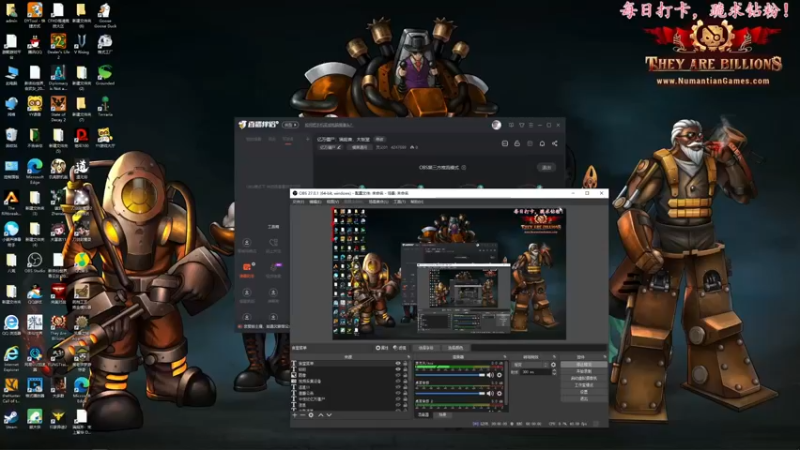The height and width of the screenshot is (450, 800).
Task: Remove selected source with the minus icon
Action: [x=302, y=415]
